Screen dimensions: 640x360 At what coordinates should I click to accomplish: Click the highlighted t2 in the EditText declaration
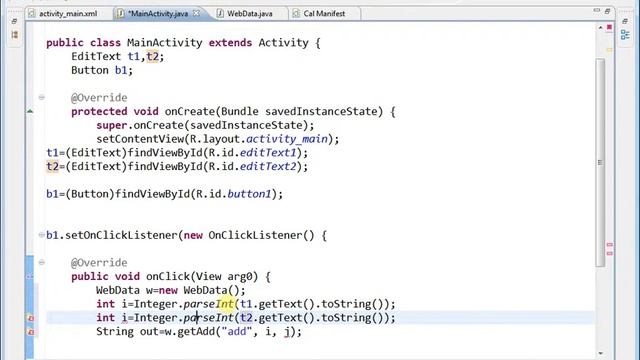click(x=152, y=56)
